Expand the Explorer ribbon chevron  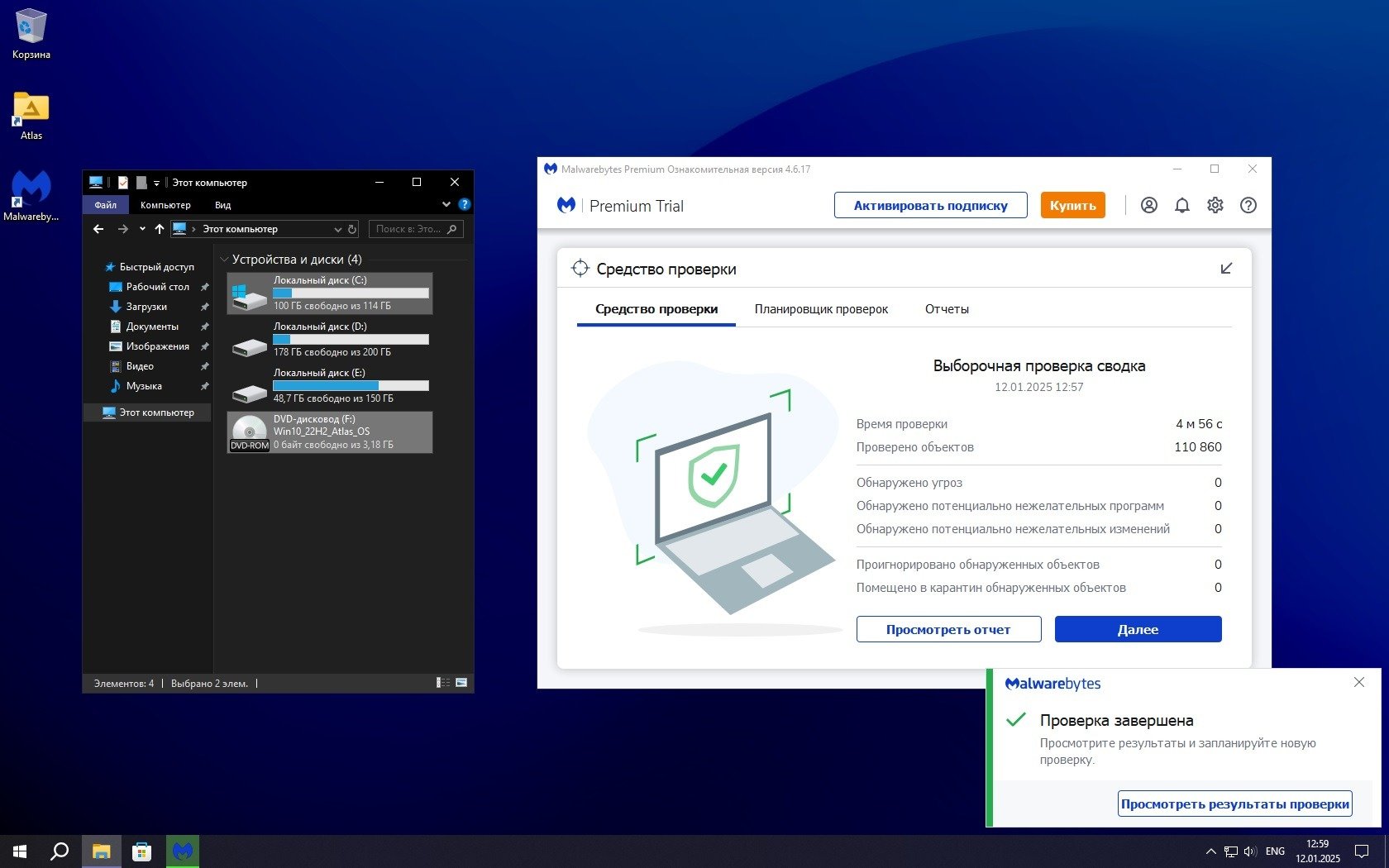pyautogui.click(x=446, y=204)
